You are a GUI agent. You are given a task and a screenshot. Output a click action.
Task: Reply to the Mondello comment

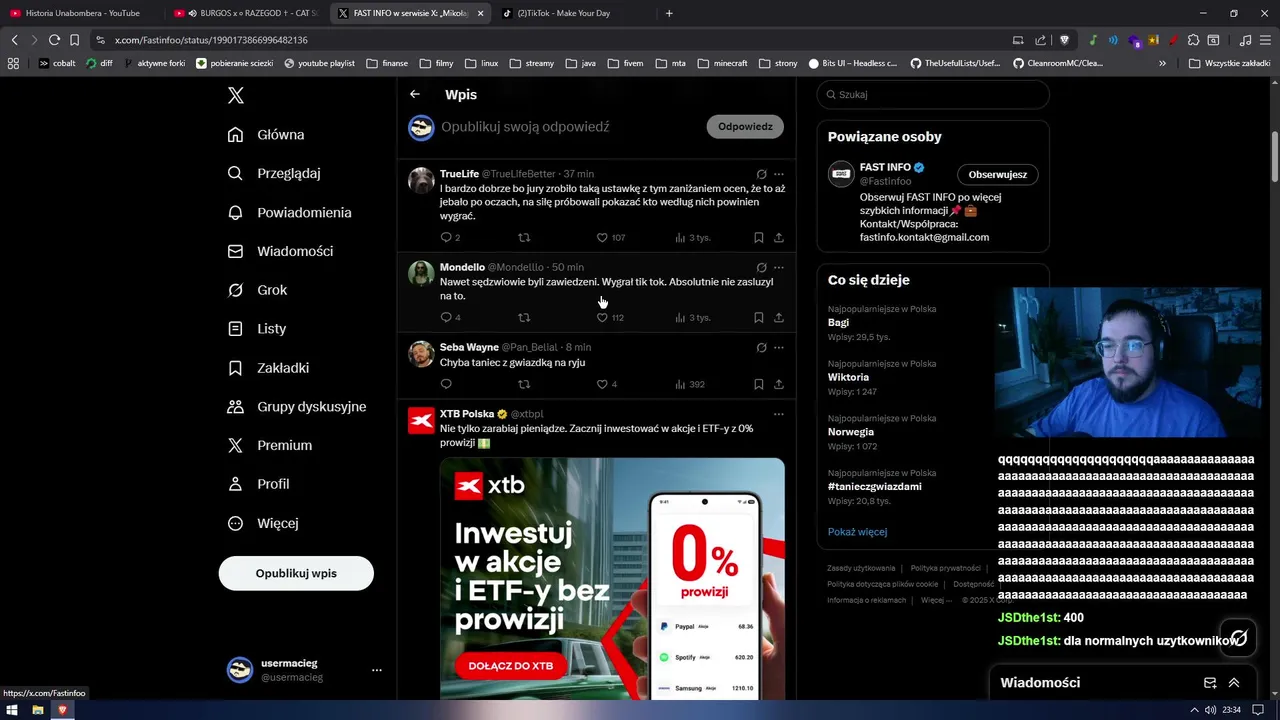pos(446,318)
